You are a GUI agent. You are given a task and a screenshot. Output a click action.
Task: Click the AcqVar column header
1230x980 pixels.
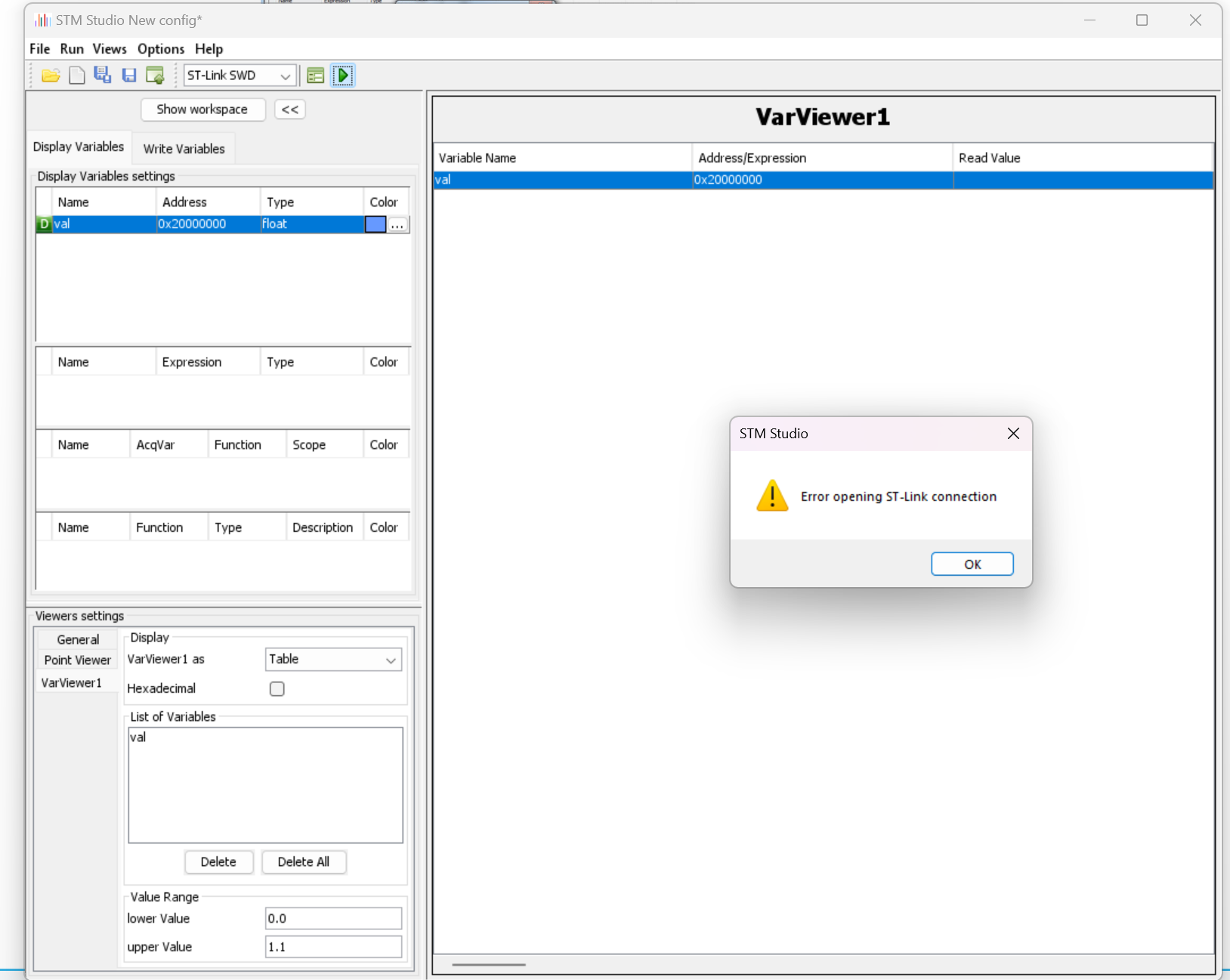(168, 445)
